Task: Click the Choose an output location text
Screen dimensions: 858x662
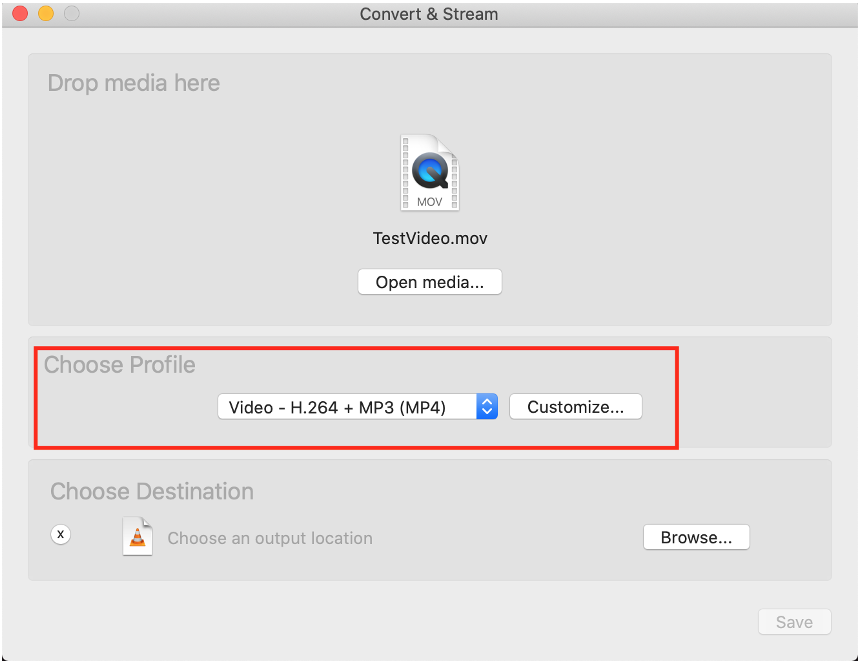Action: coord(270,538)
